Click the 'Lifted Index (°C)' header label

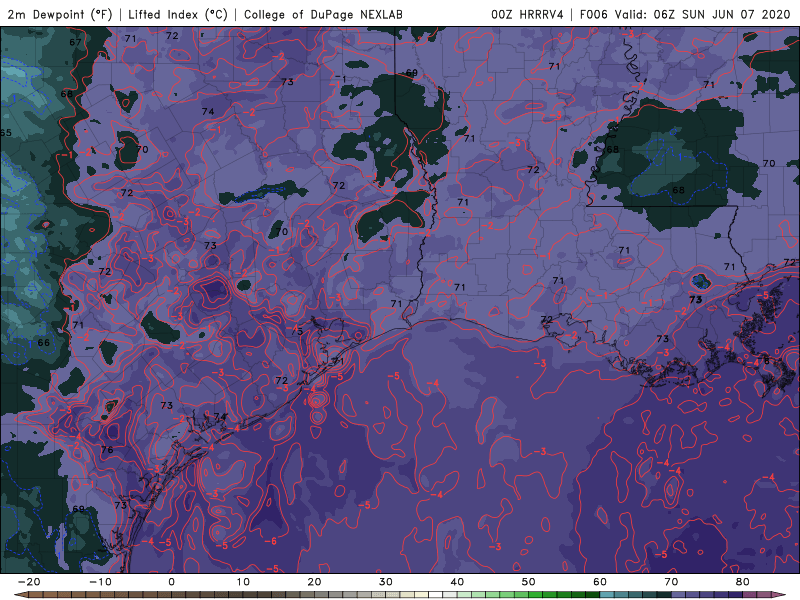click(178, 14)
